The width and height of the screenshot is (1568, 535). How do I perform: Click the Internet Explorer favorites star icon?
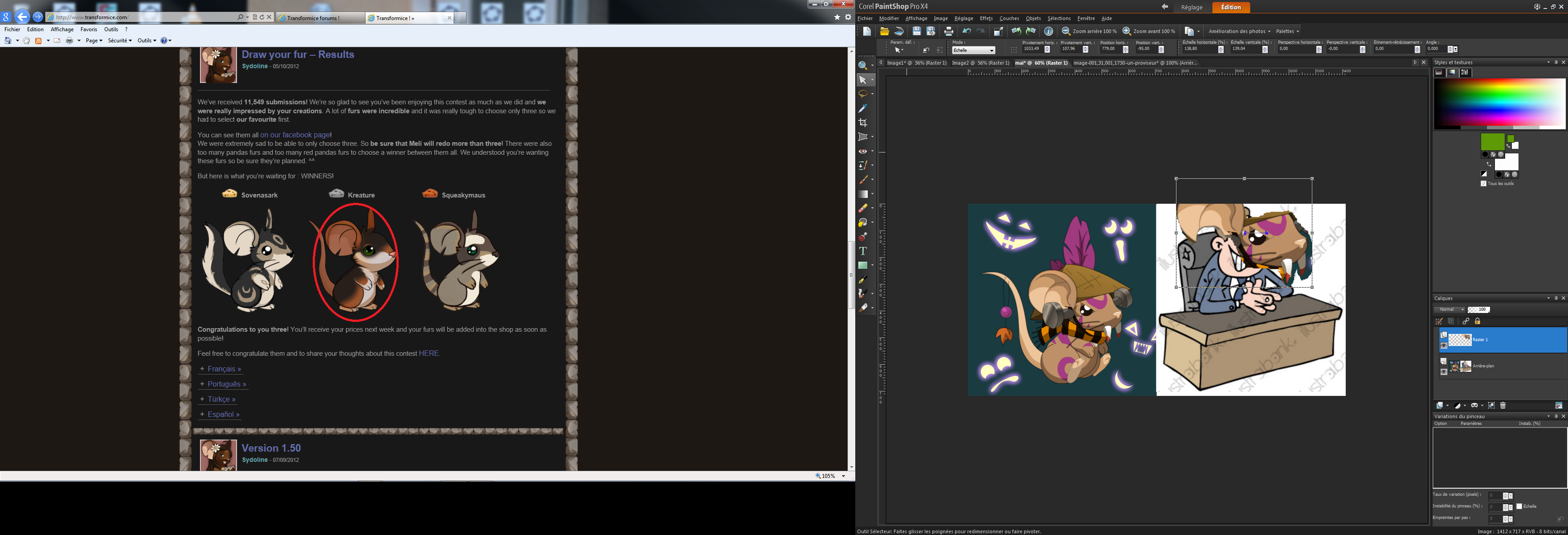click(837, 17)
